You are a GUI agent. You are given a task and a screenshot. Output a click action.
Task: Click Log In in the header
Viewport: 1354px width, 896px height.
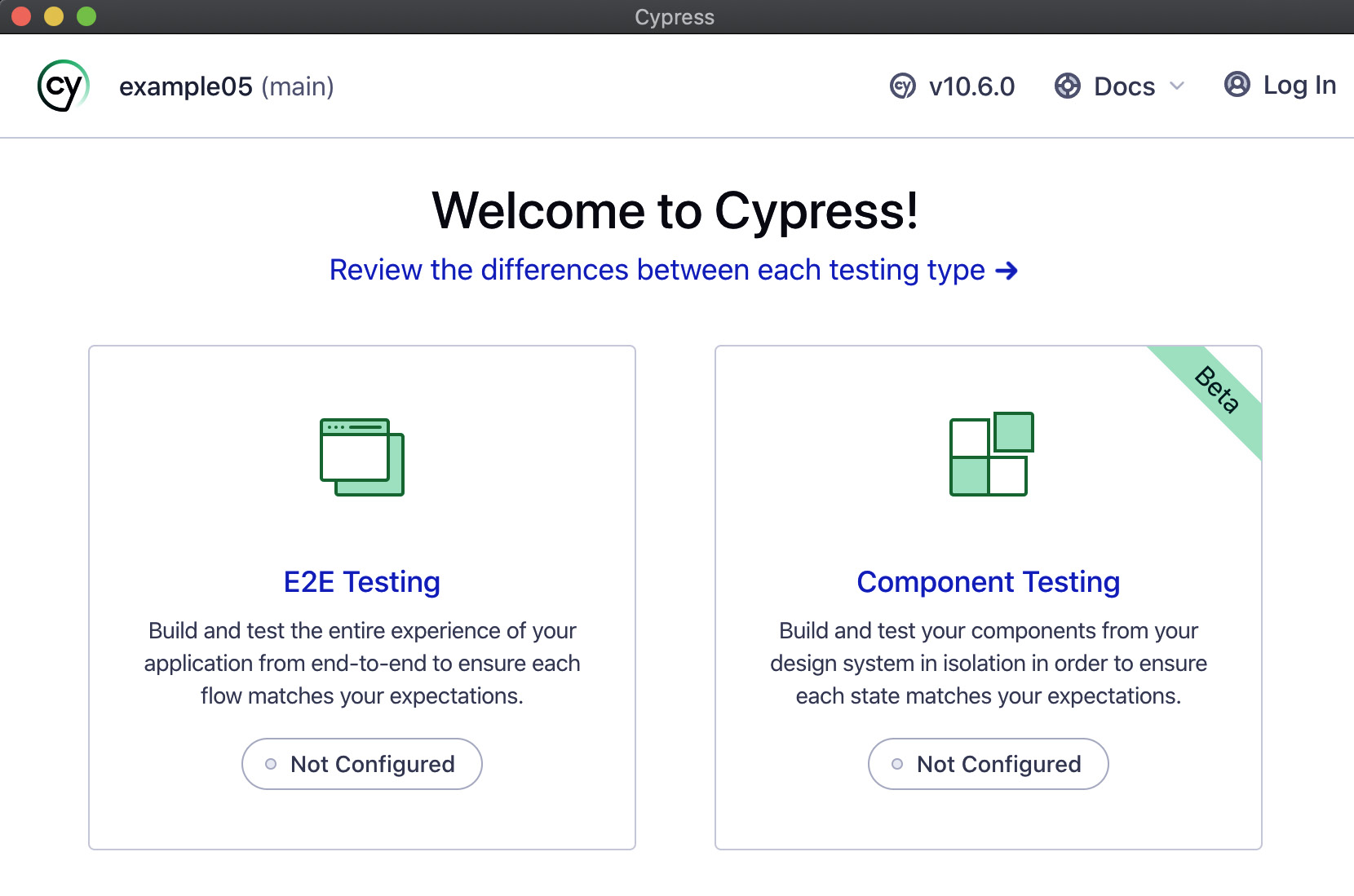[1299, 85]
